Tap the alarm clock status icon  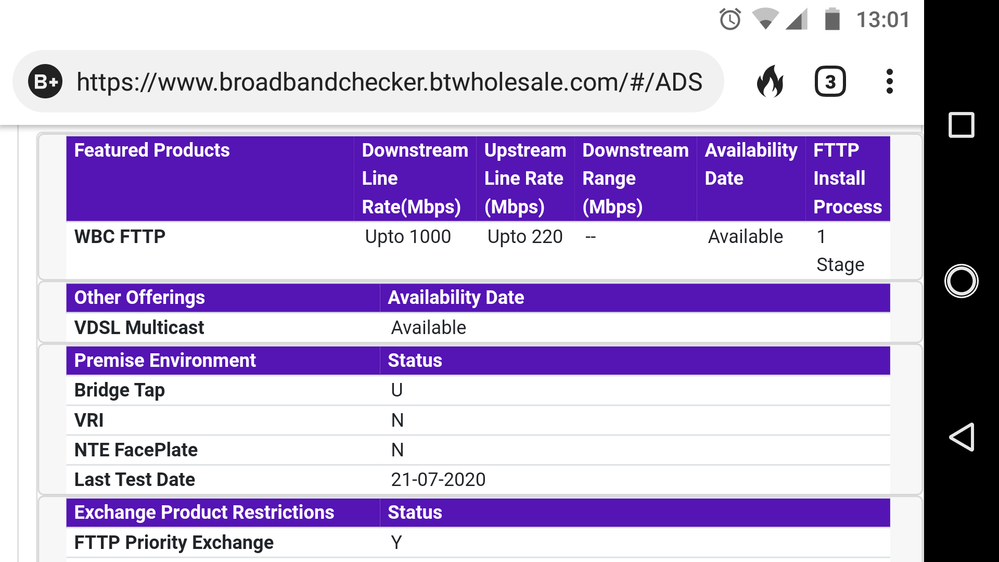tap(730, 19)
